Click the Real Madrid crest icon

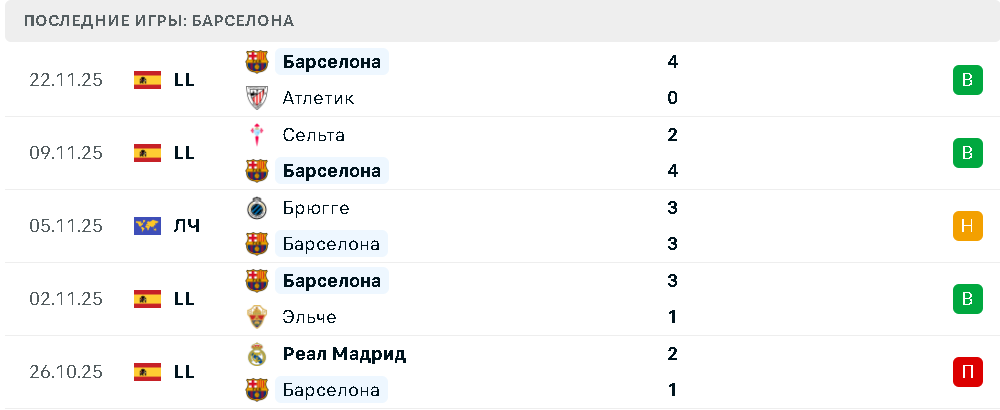[257, 354]
